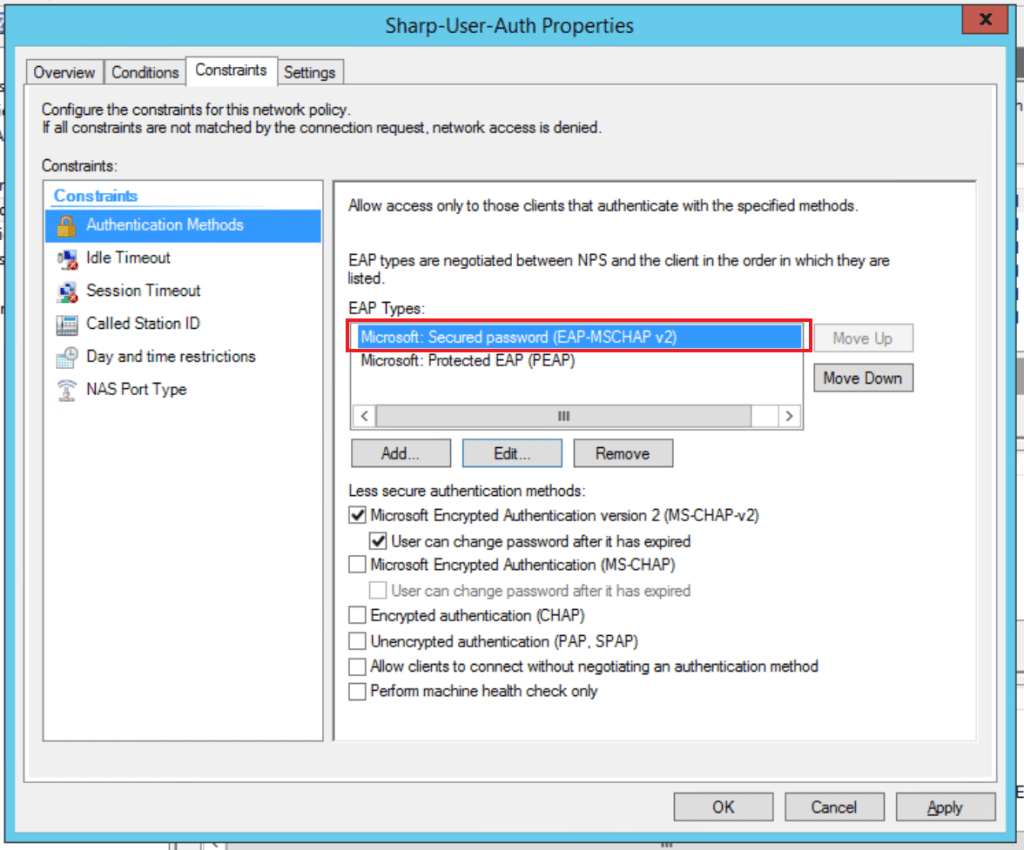Check Perform machine health check only

pos(357,691)
